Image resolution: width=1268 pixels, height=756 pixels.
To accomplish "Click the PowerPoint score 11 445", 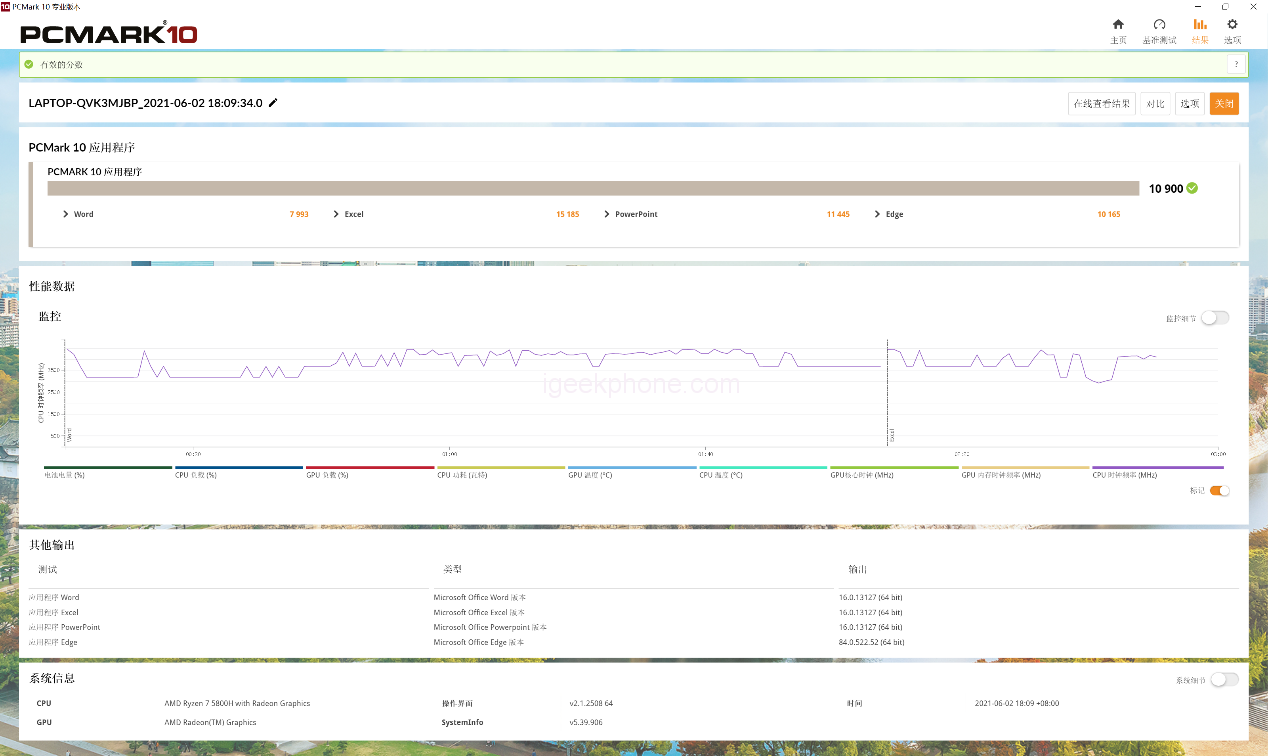I will (838, 214).
